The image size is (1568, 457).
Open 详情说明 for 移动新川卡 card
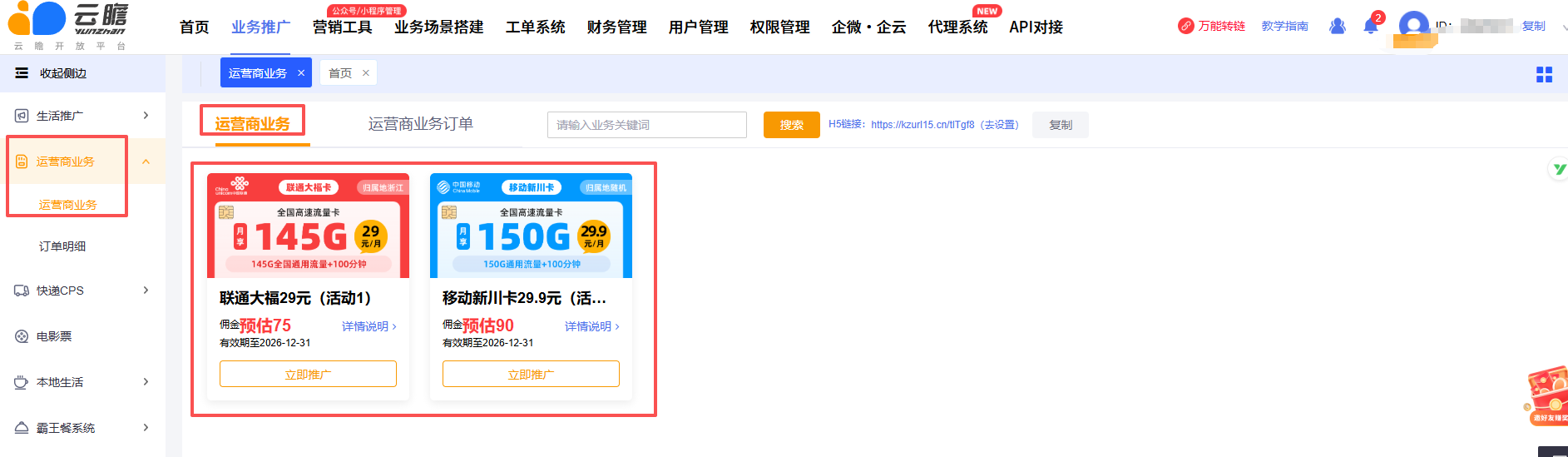coord(591,326)
